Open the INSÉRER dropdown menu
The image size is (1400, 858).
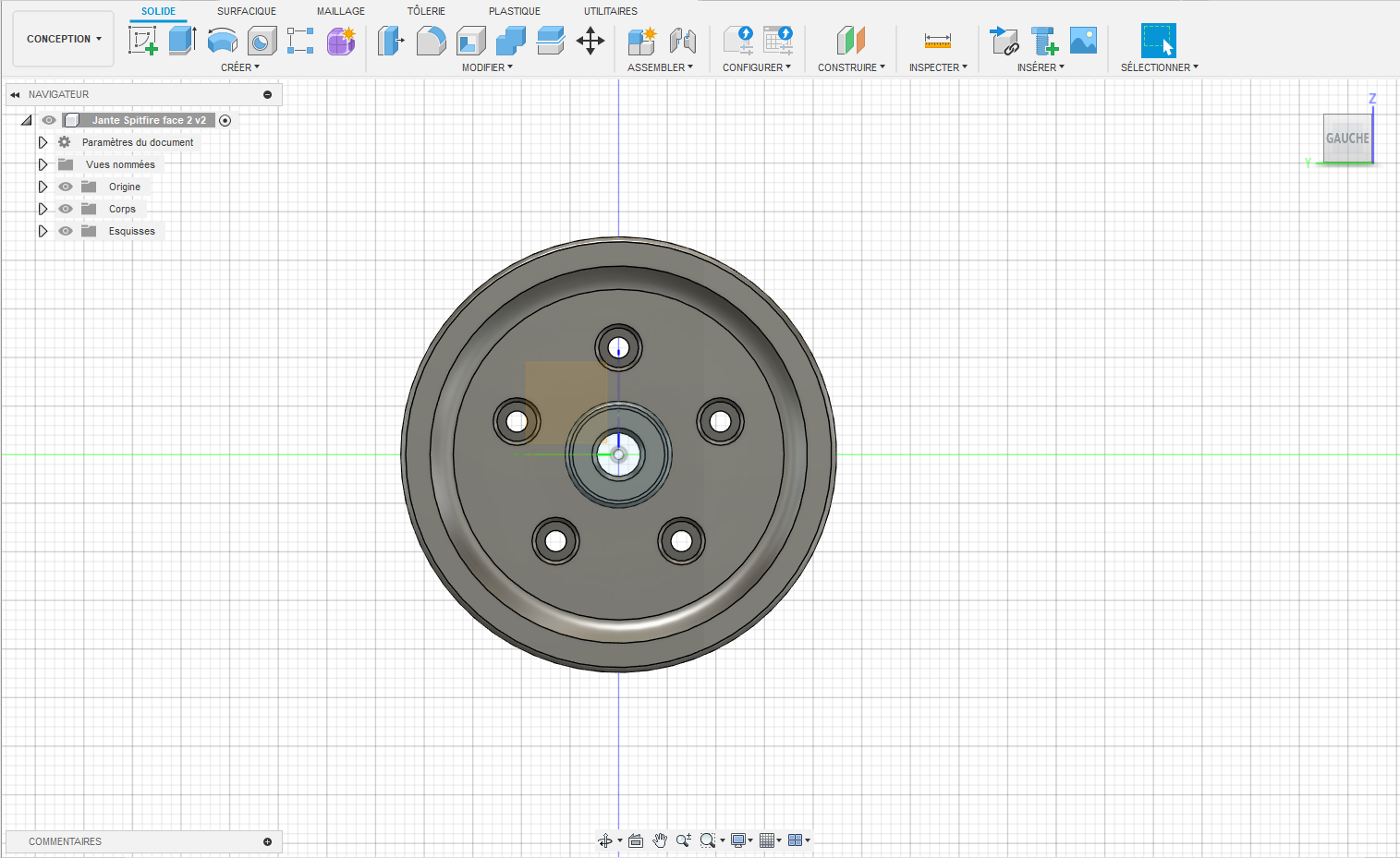[1041, 67]
